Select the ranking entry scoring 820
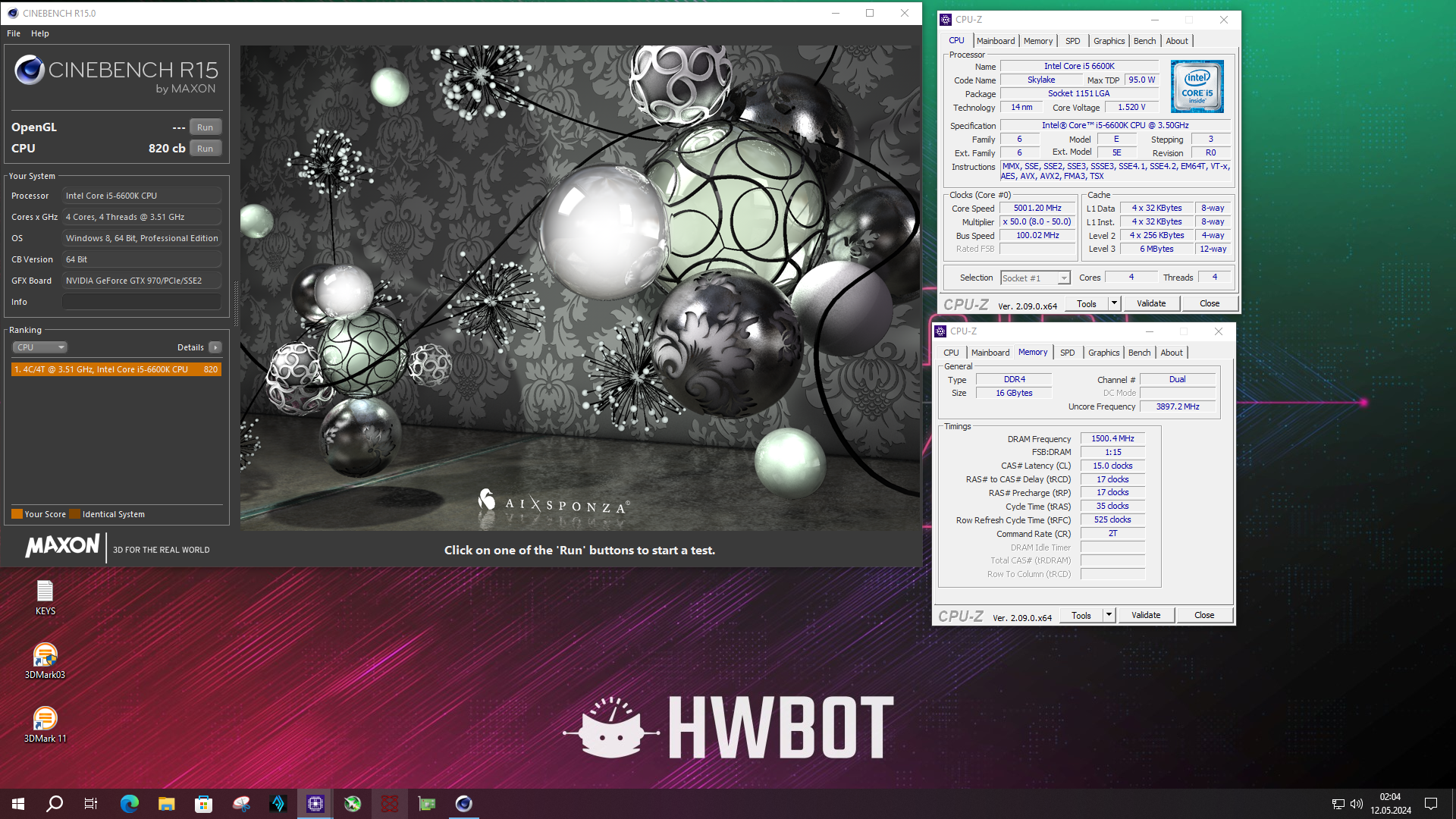This screenshot has height=819, width=1456. [116, 369]
